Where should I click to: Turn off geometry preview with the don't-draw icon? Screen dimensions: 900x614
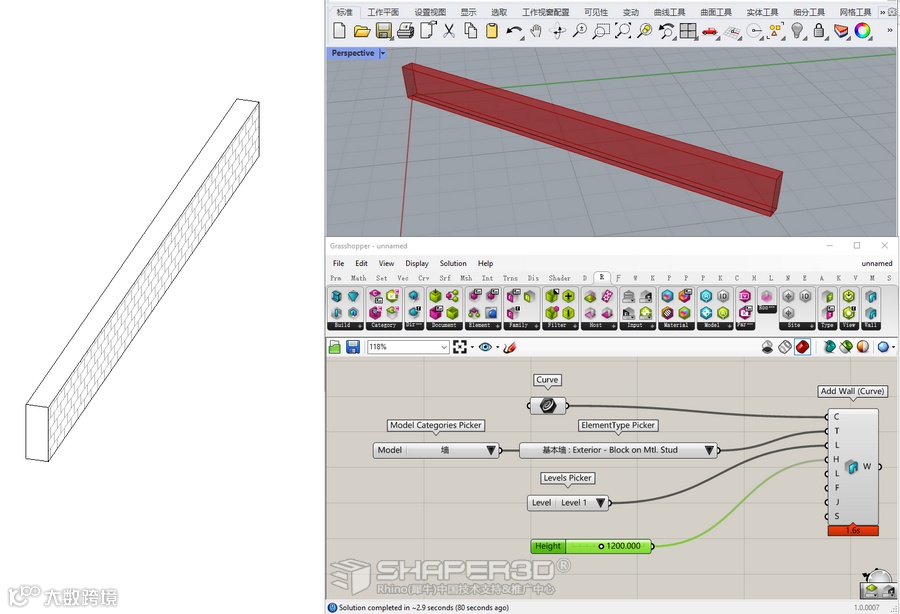(767, 347)
